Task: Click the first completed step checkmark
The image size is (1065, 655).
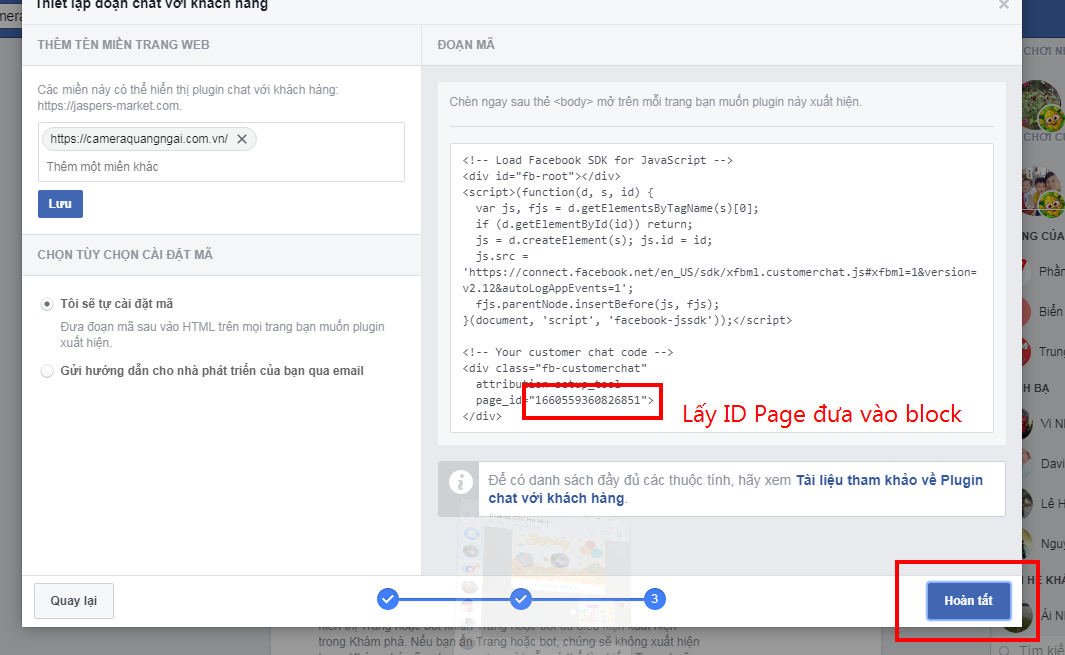Action: pyautogui.click(x=388, y=599)
